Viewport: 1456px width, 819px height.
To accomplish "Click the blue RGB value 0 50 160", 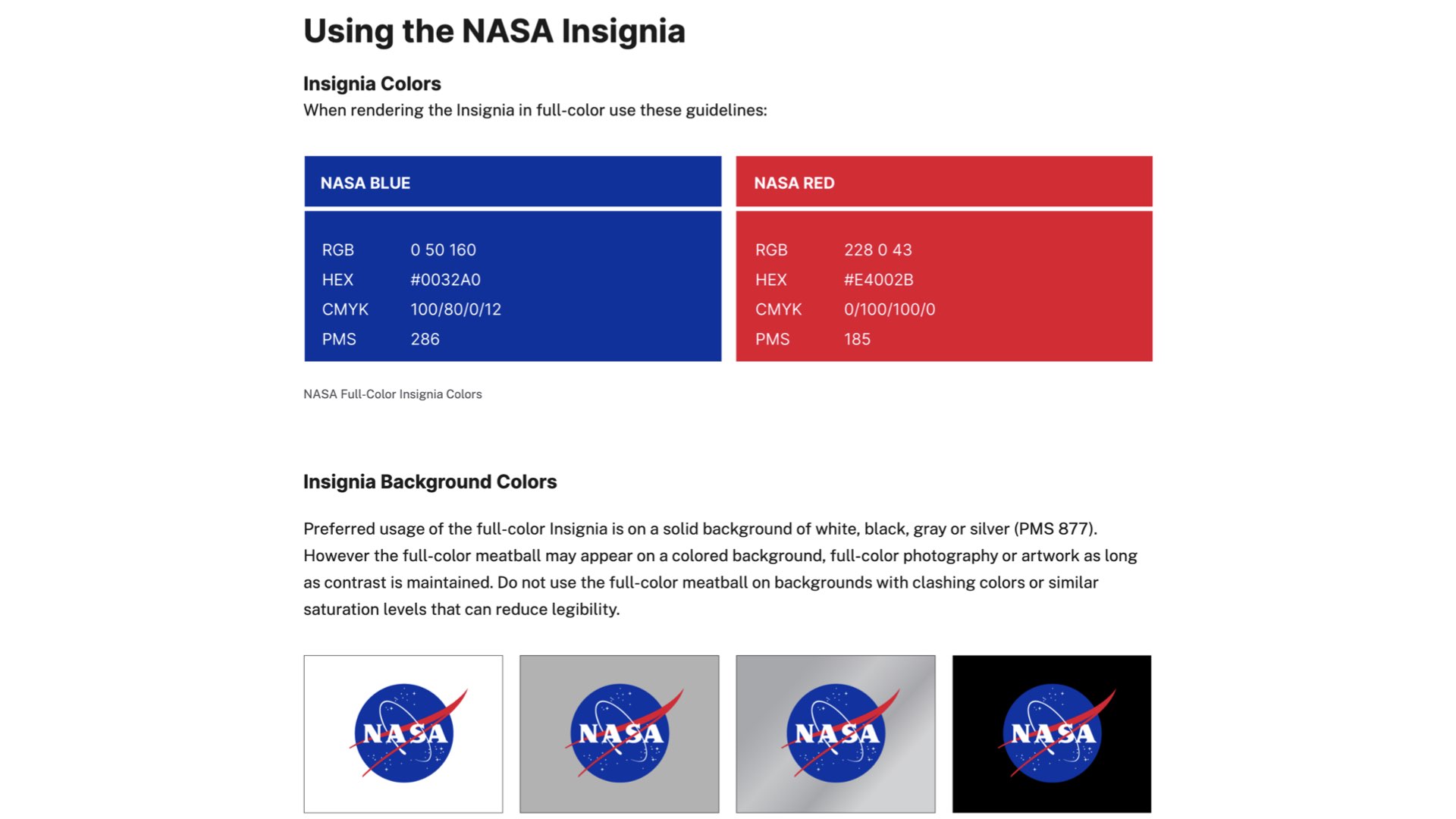I will pyautogui.click(x=443, y=250).
